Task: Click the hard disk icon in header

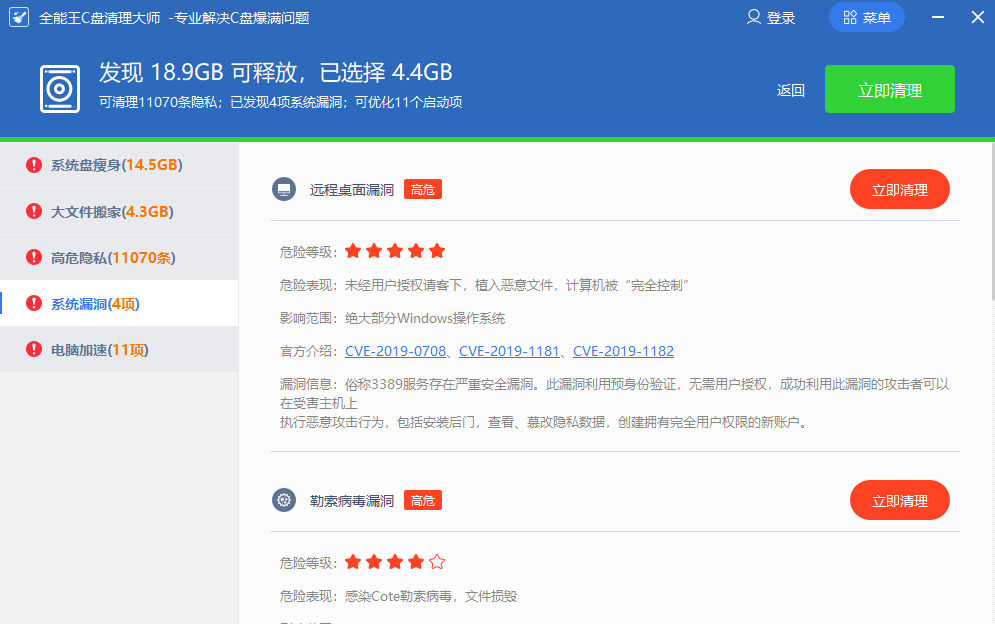Action: [x=60, y=88]
